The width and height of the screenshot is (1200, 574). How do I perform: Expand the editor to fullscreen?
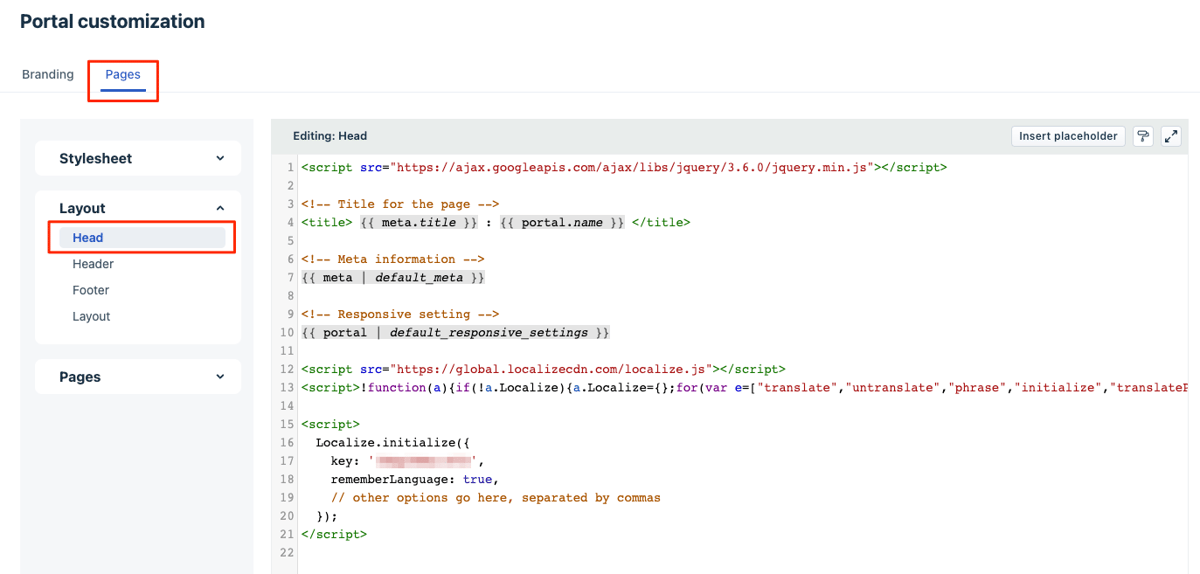tap(1171, 136)
